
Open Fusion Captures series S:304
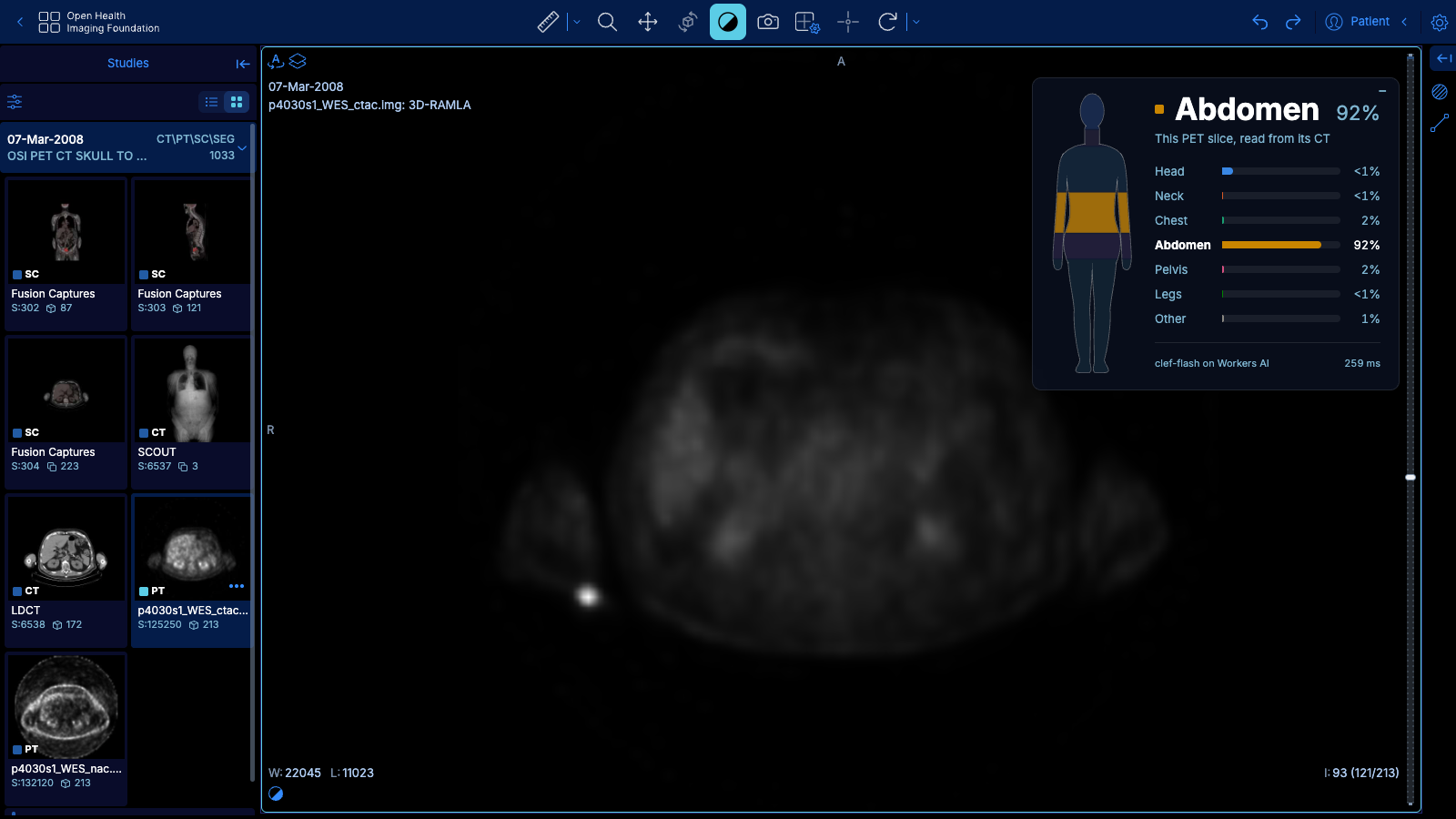66,412
